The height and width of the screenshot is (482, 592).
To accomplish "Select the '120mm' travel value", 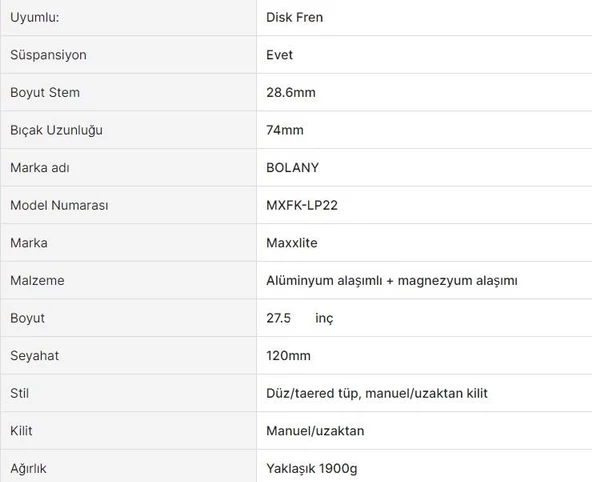I will pos(288,356).
